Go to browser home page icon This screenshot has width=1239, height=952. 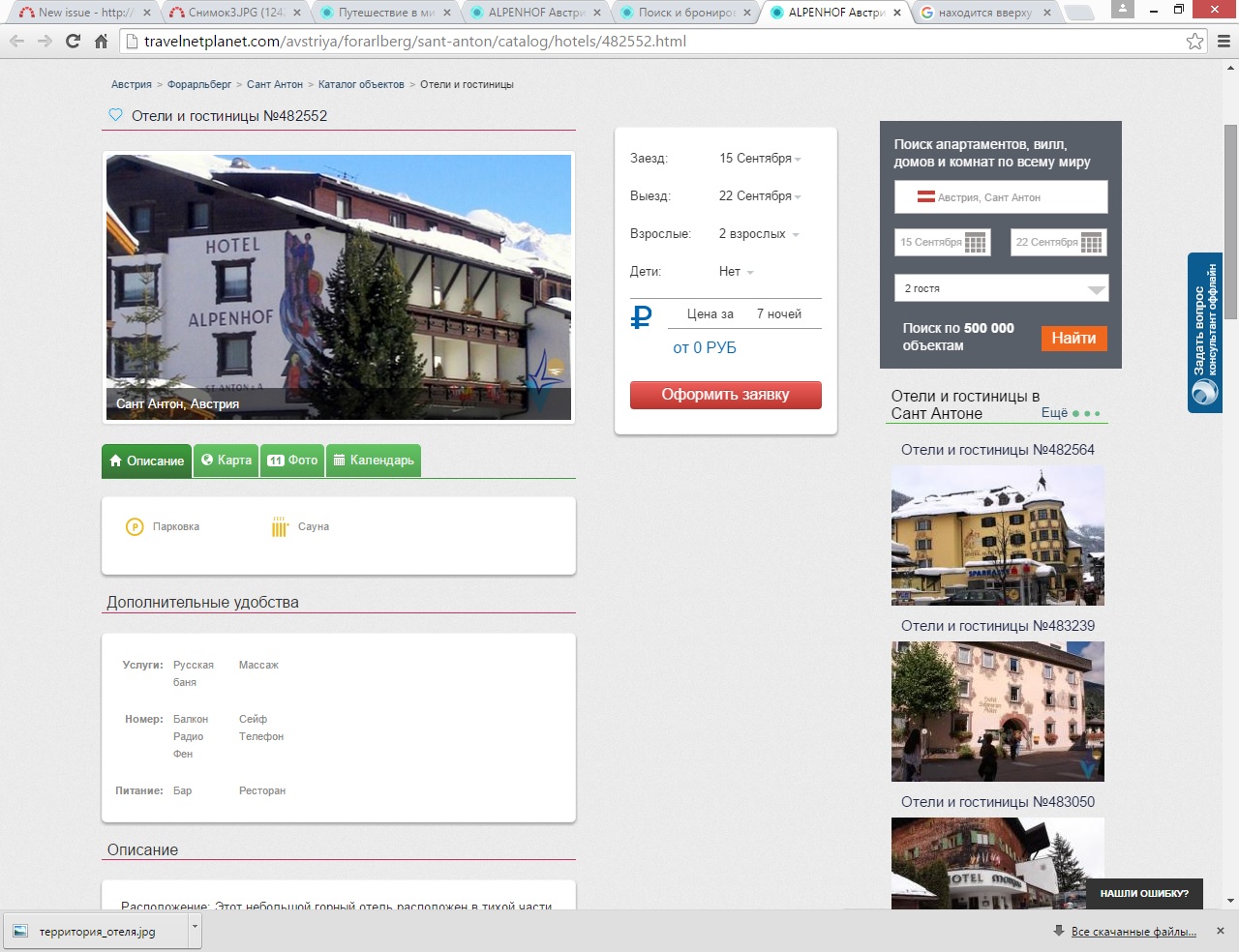tap(101, 42)
